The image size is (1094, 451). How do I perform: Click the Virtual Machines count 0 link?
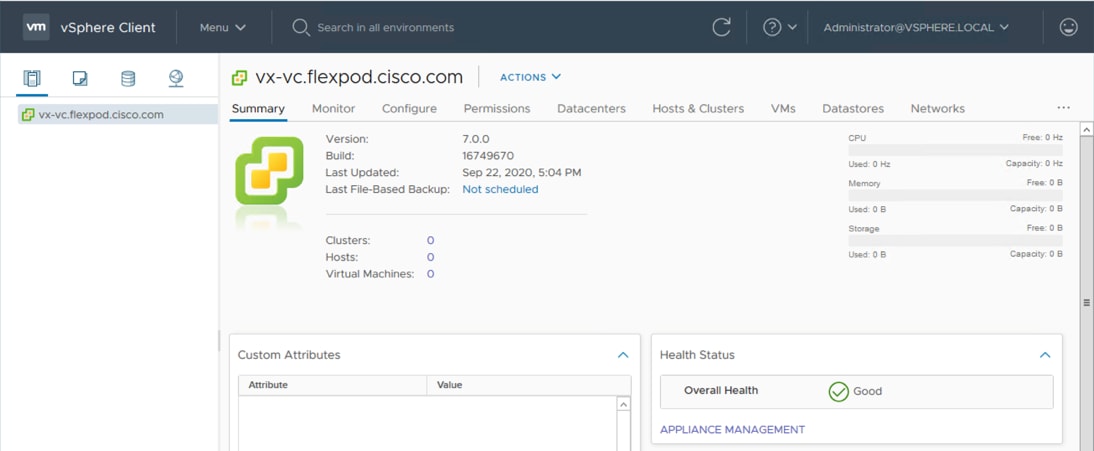pos(430,274)
